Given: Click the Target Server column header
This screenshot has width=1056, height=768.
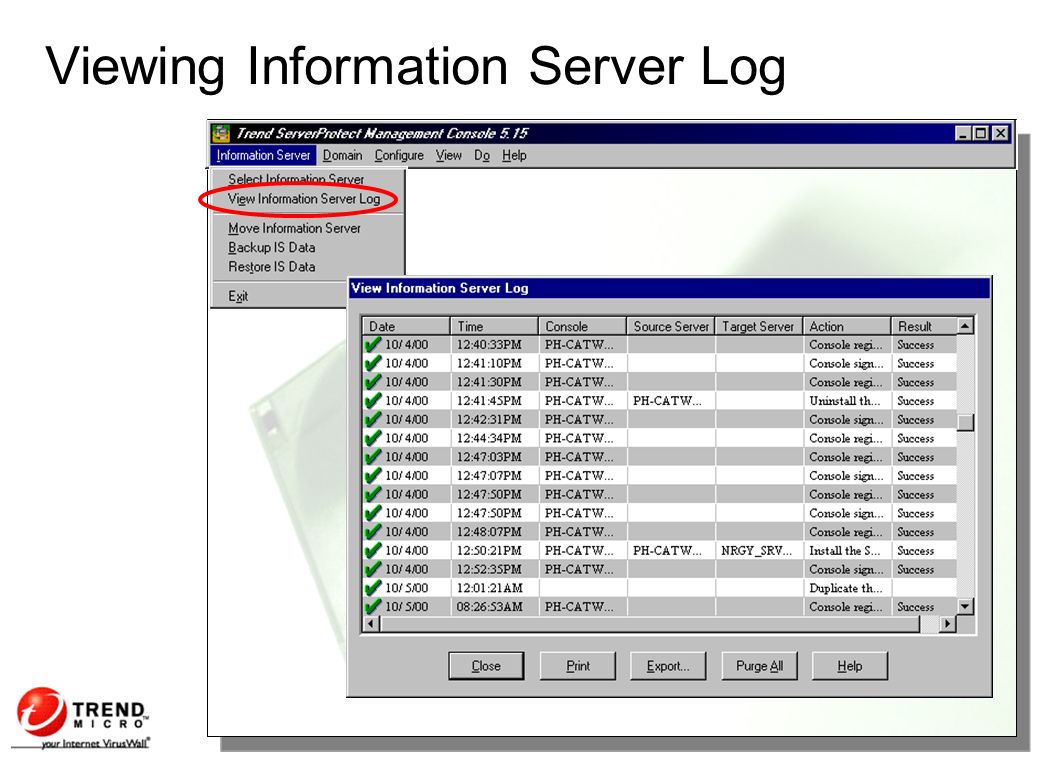Looking at the screenshot, I should pyautogui.click(x=759, y=327).
